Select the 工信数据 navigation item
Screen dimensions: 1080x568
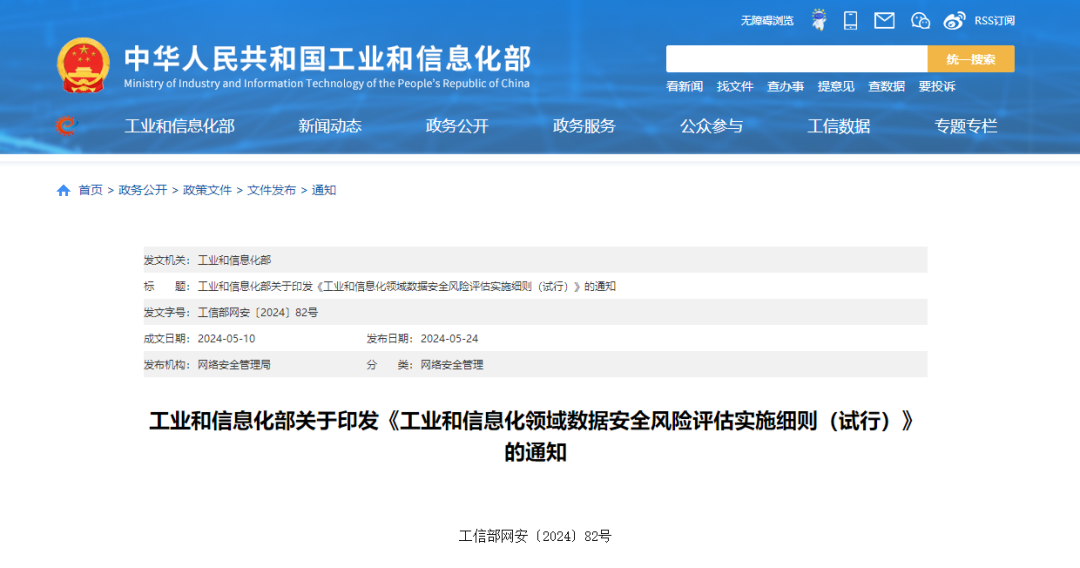pos(838,126)
